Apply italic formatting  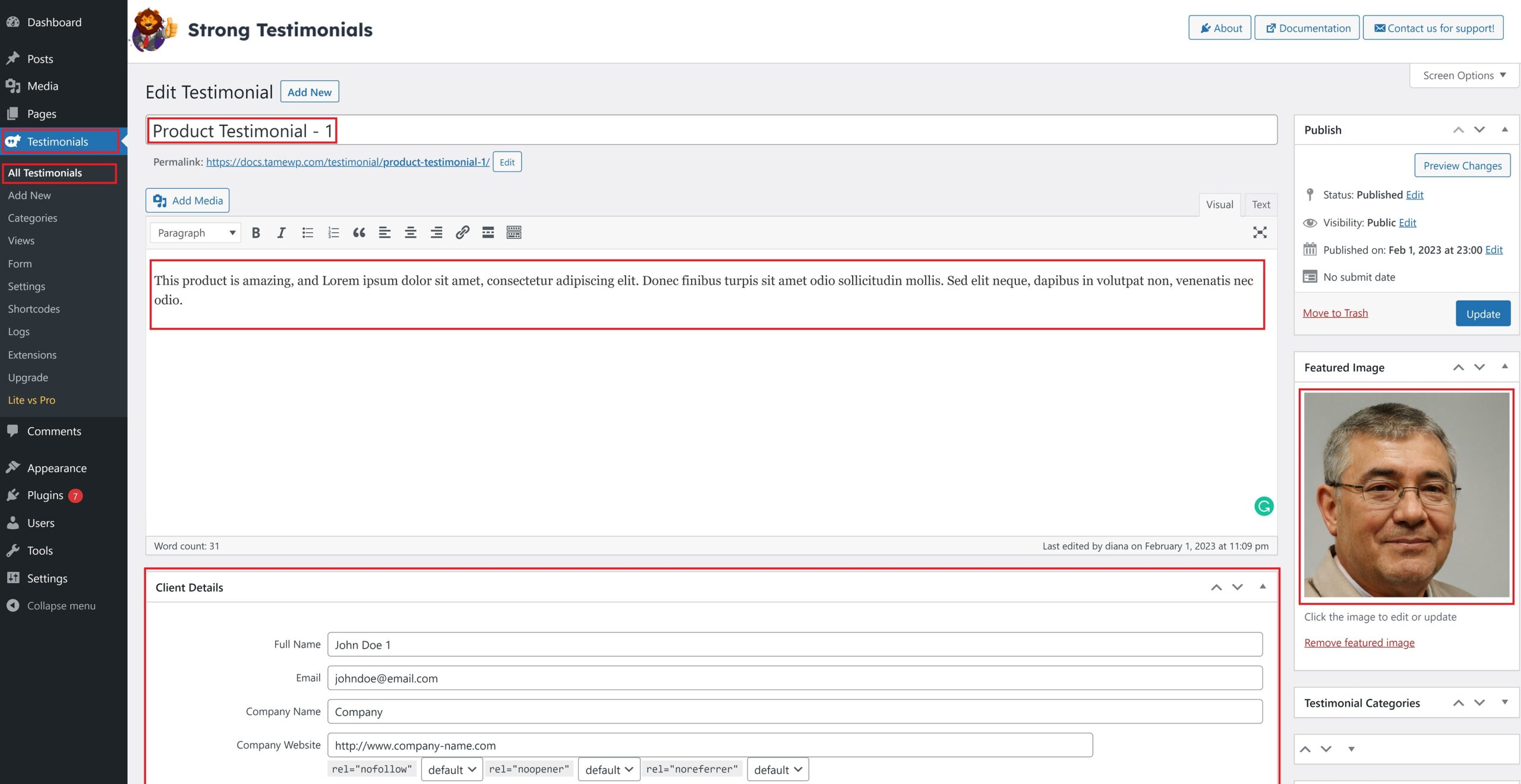click(282, 233)
